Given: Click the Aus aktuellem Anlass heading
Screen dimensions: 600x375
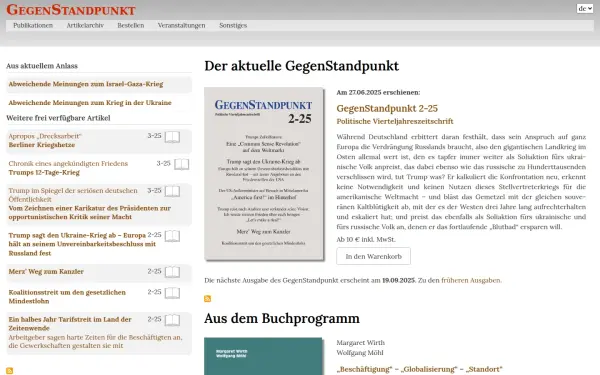Looking at the screenshot, I should [x=42, y=66].
